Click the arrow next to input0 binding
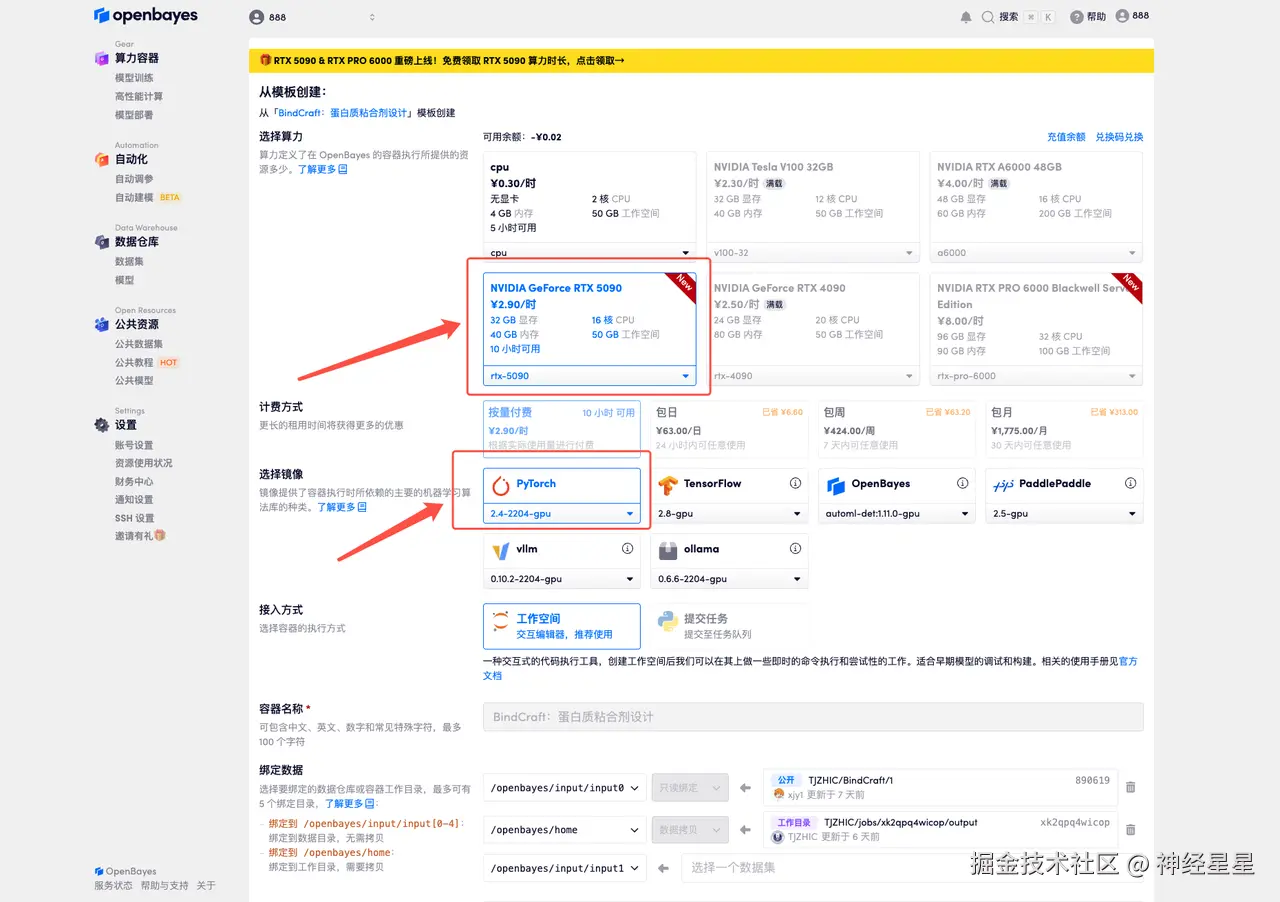 click(745, 788)
